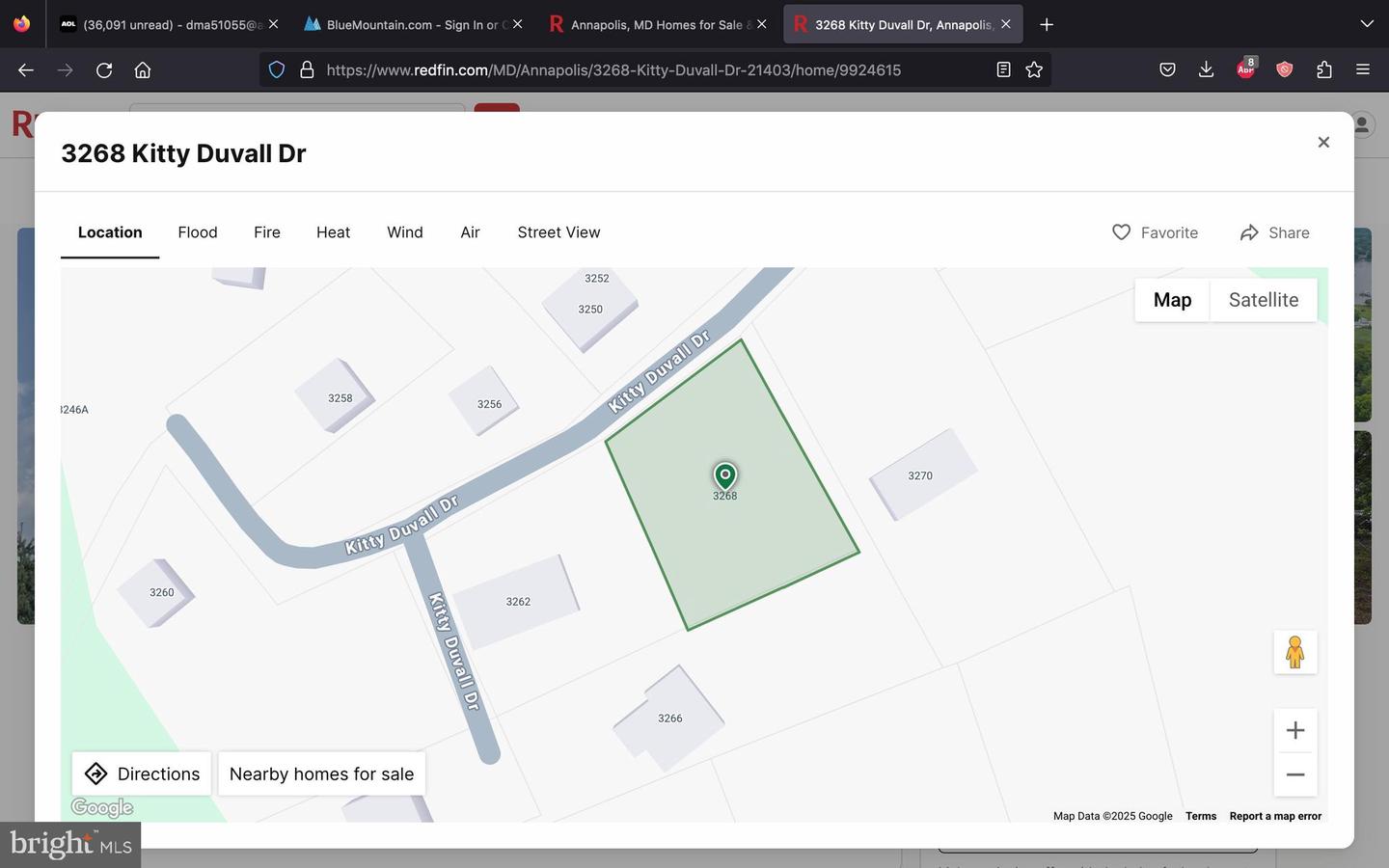Open the Adblock Plus extension icon
The height and width of the screenshot is (868, 1389).
pyautogui.click(x=1245, y=69)
